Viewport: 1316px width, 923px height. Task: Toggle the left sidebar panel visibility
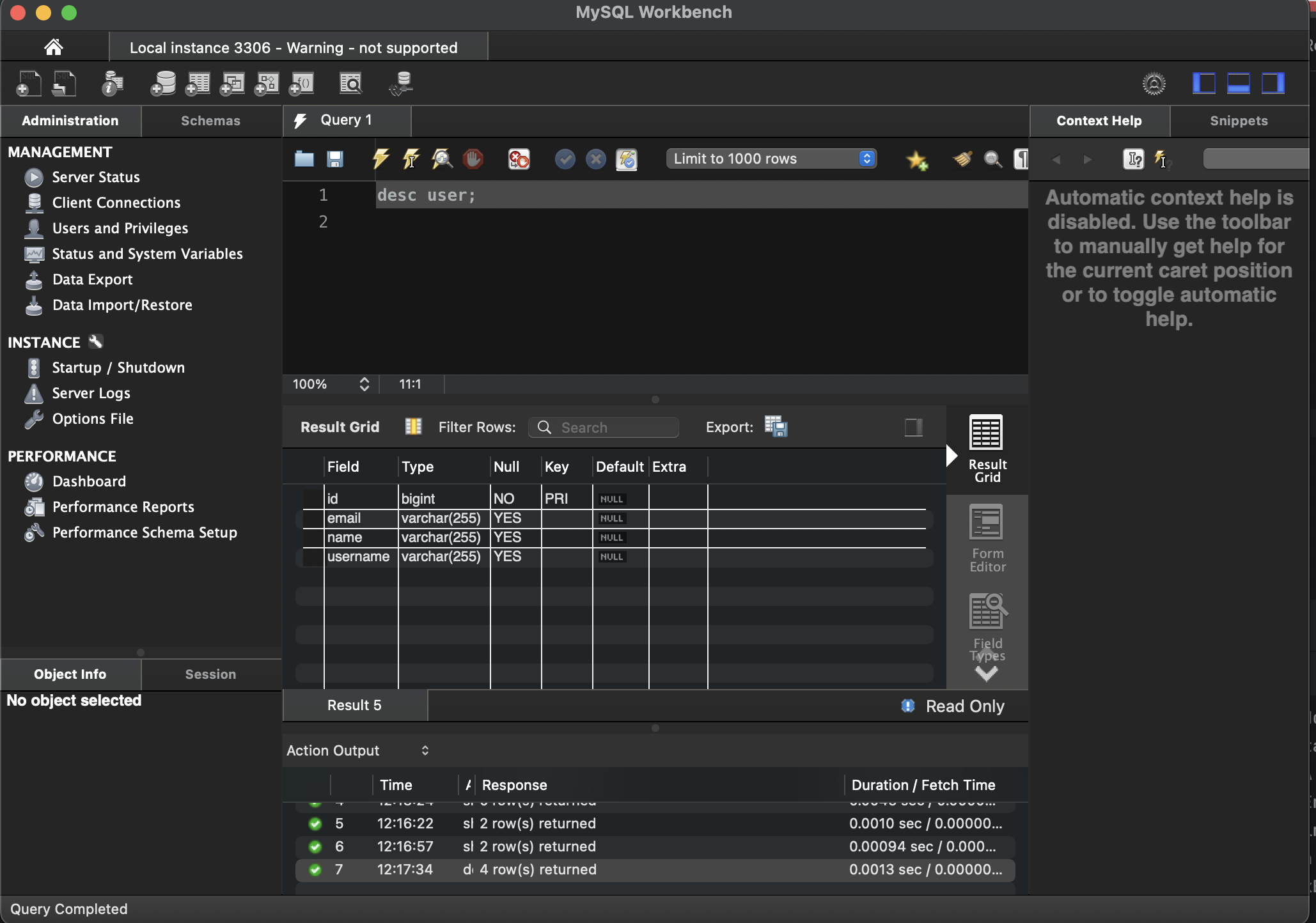1203,83
